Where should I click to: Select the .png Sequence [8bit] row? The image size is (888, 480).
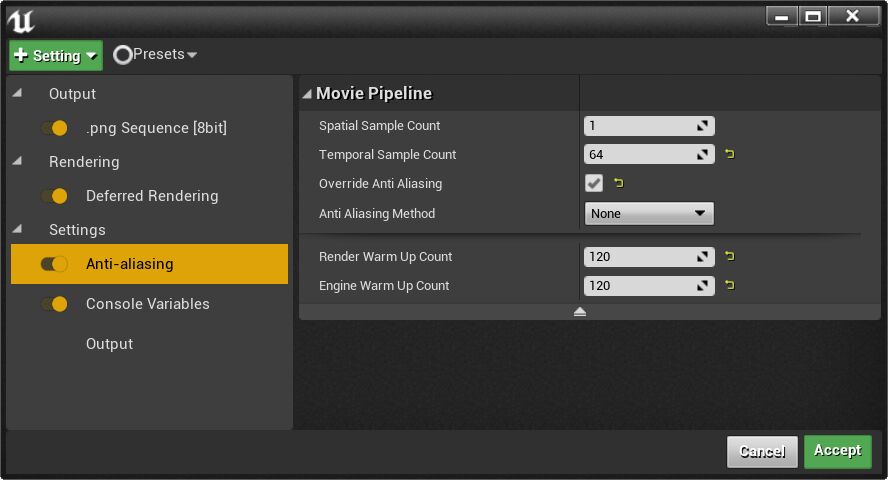click(150, 128)
